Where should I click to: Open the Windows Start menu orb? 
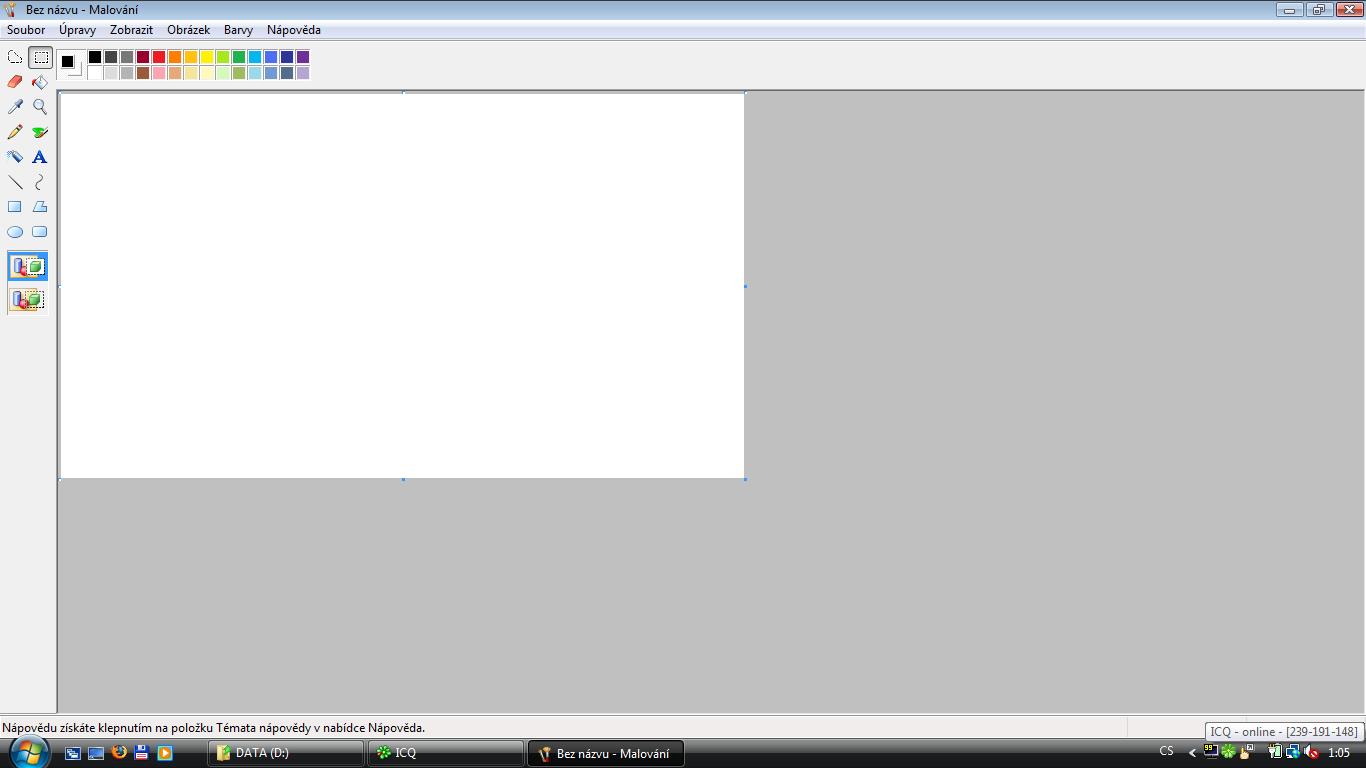pyautogui.click(x=28, y=752)
